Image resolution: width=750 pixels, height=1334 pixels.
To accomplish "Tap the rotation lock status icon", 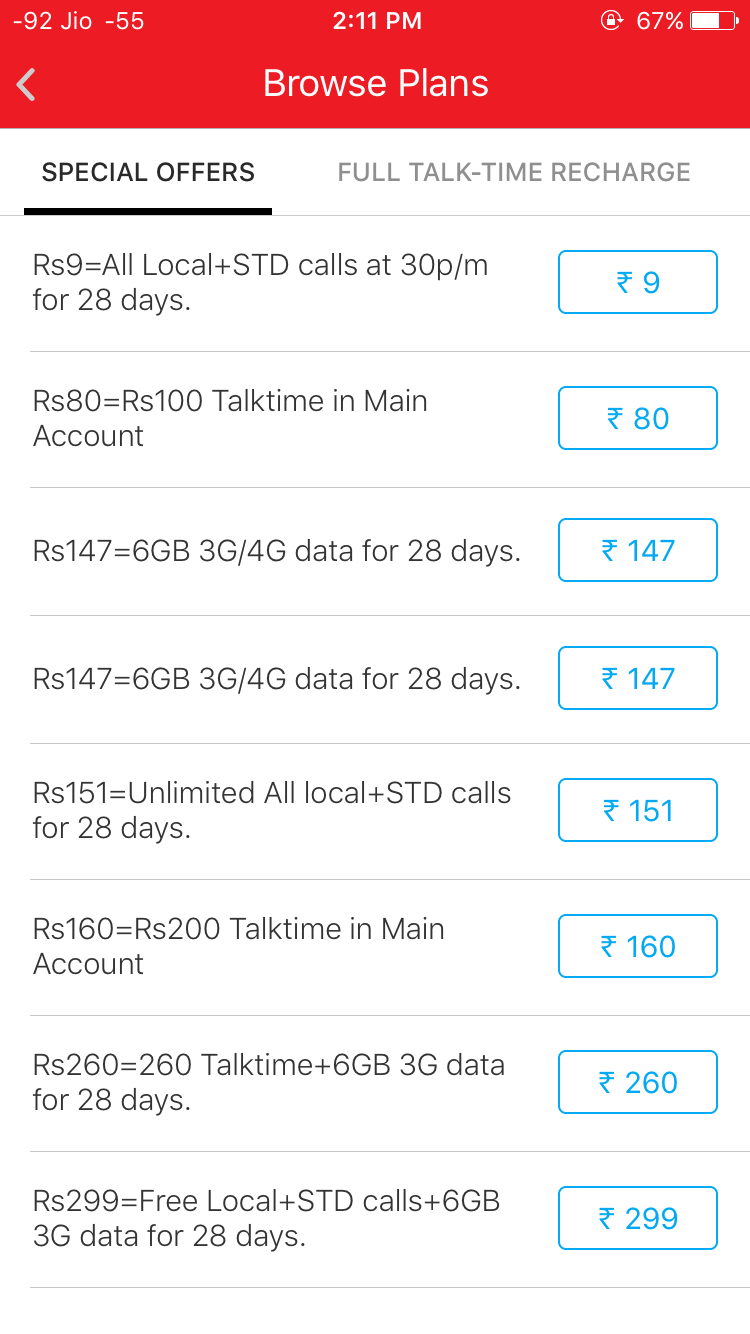I will [x=611, y=21].
